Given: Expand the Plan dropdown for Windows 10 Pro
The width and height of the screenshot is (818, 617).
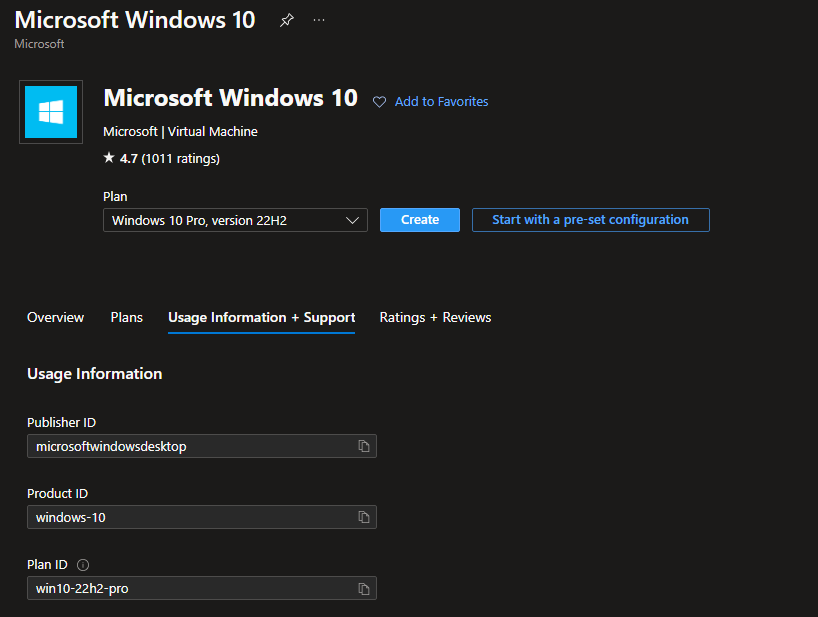Looking at the screenshot, I should 235,220.
